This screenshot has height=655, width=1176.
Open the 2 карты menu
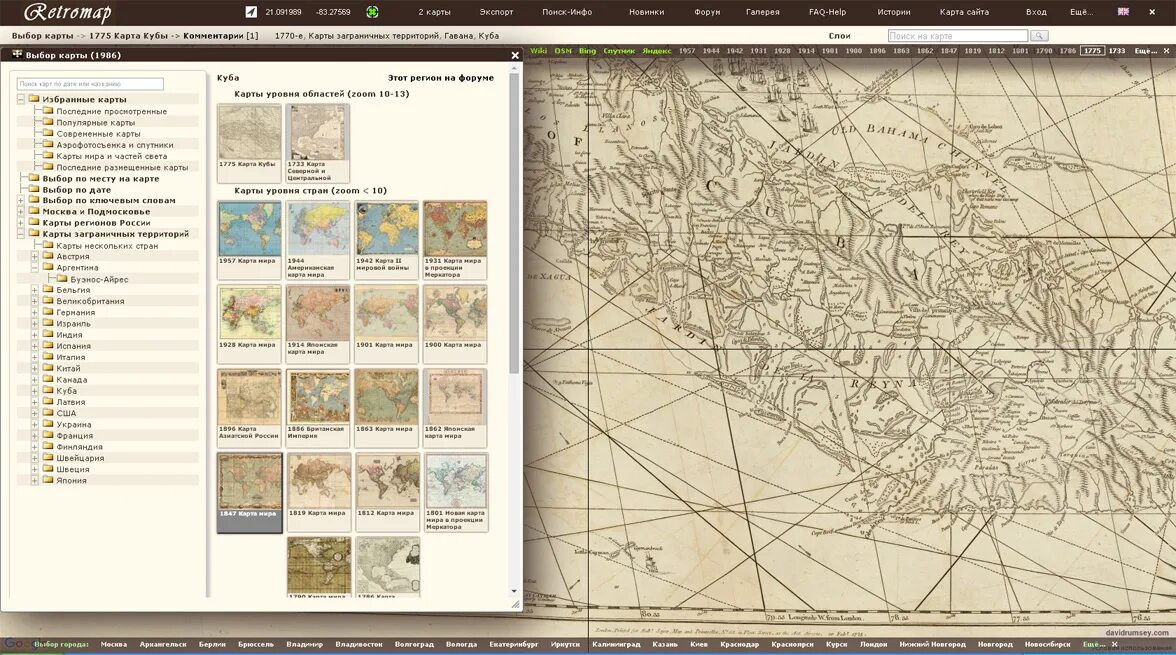434,12
